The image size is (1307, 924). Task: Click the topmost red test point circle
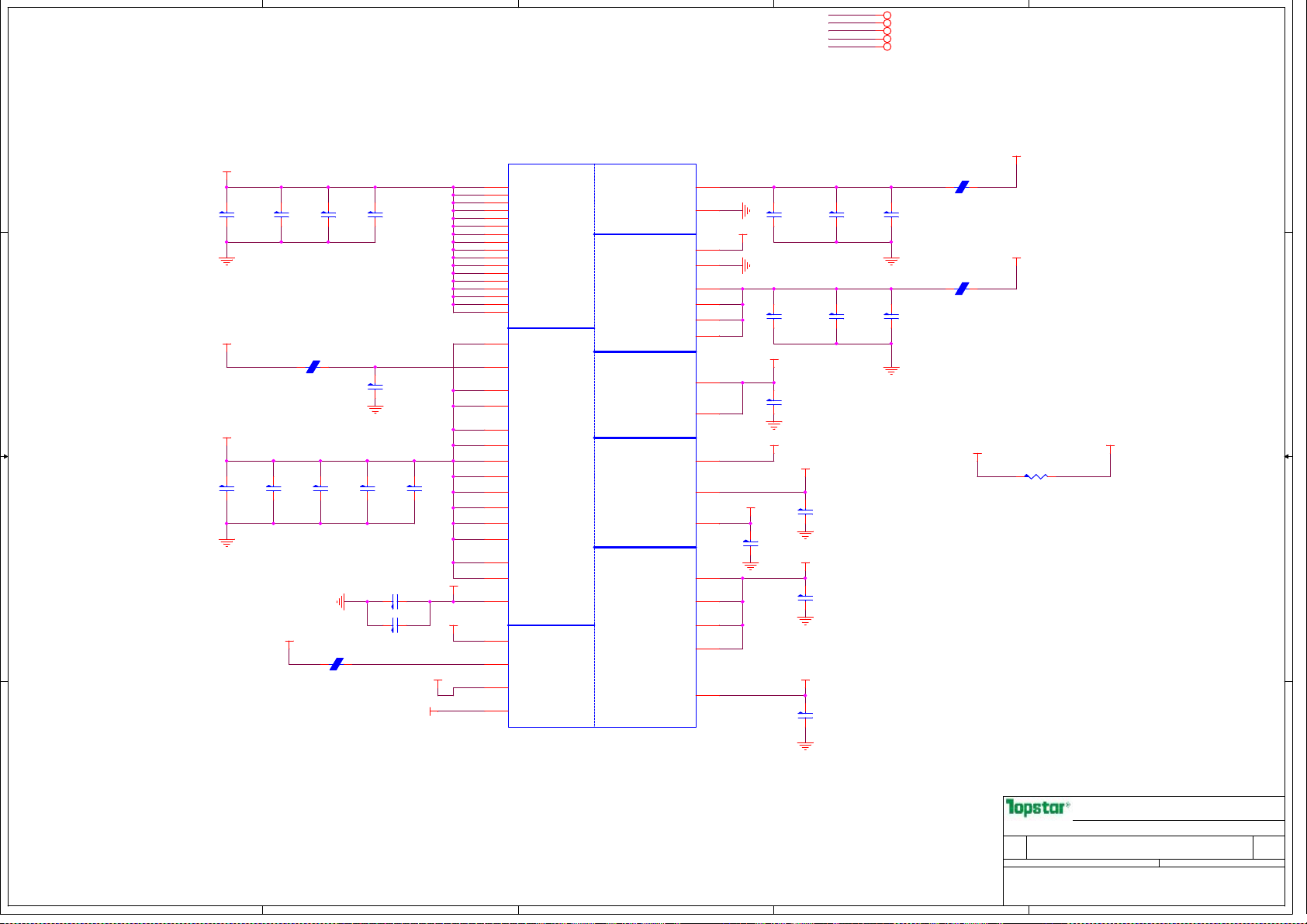(887, 16)
